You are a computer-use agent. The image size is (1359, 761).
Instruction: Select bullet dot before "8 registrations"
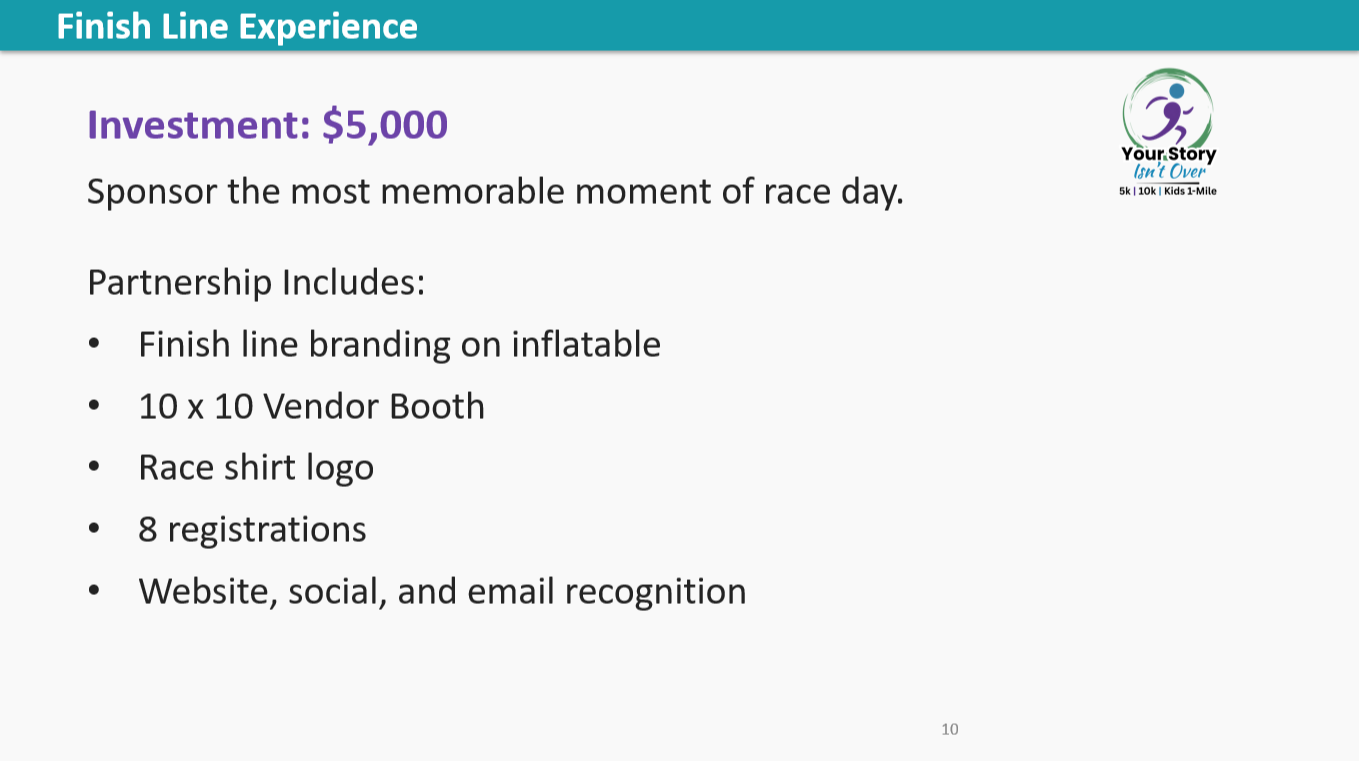point(94,530)
